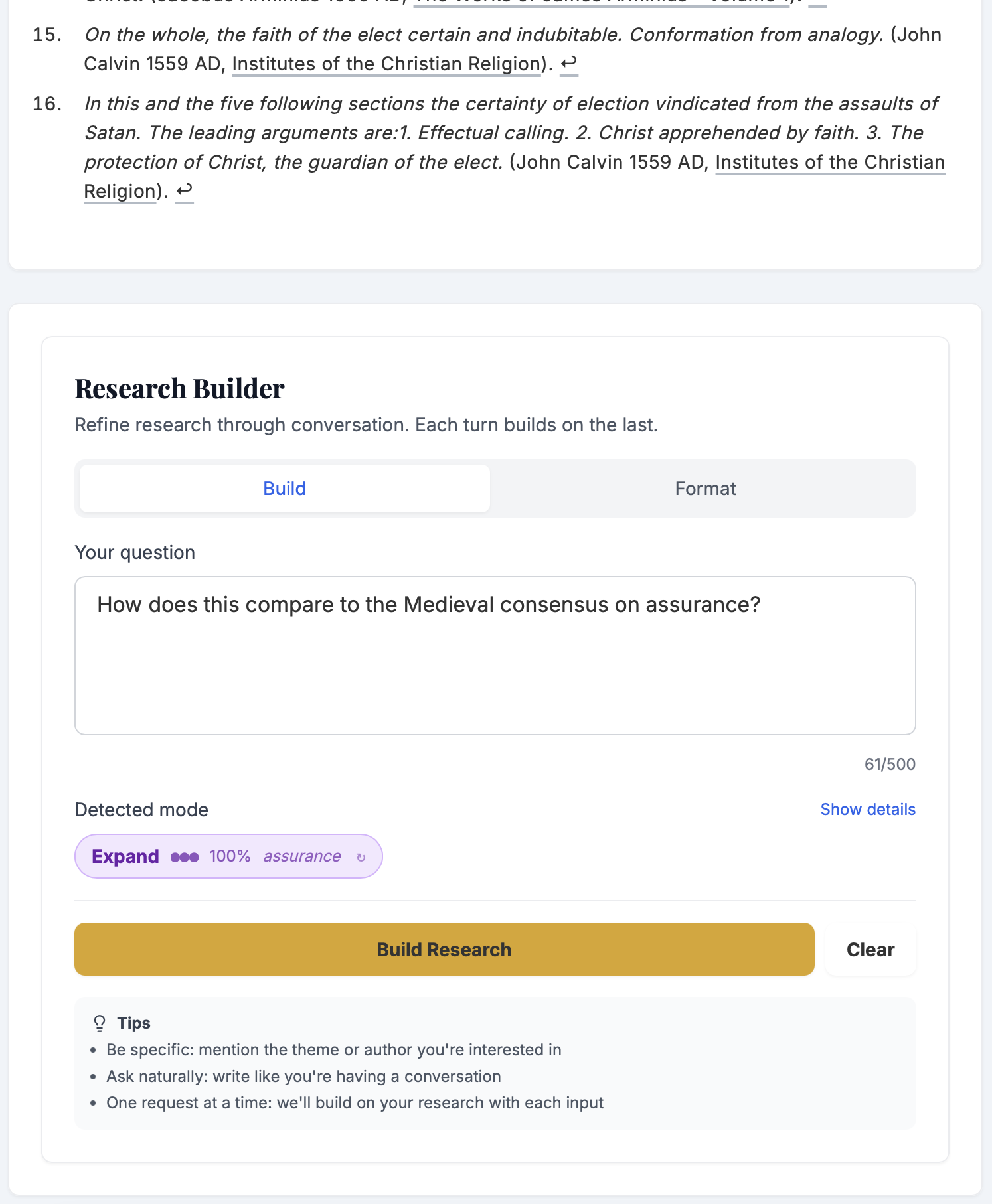
Task: Open Institutes of the Christian Religion link in footnote 16
Action: point(829,162)
